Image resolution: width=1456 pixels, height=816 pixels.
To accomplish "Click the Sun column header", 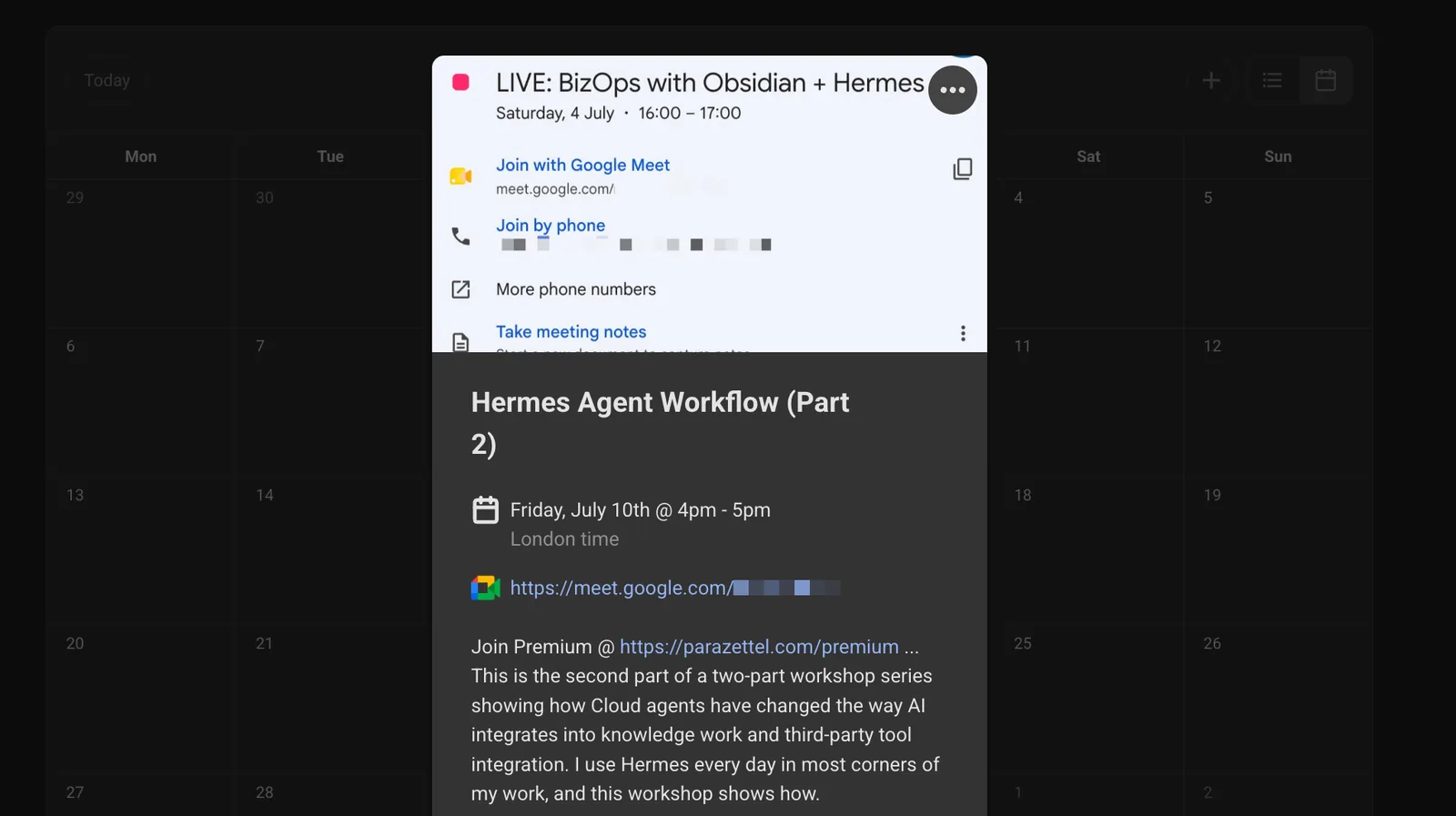I will (x=1278, y=156).
